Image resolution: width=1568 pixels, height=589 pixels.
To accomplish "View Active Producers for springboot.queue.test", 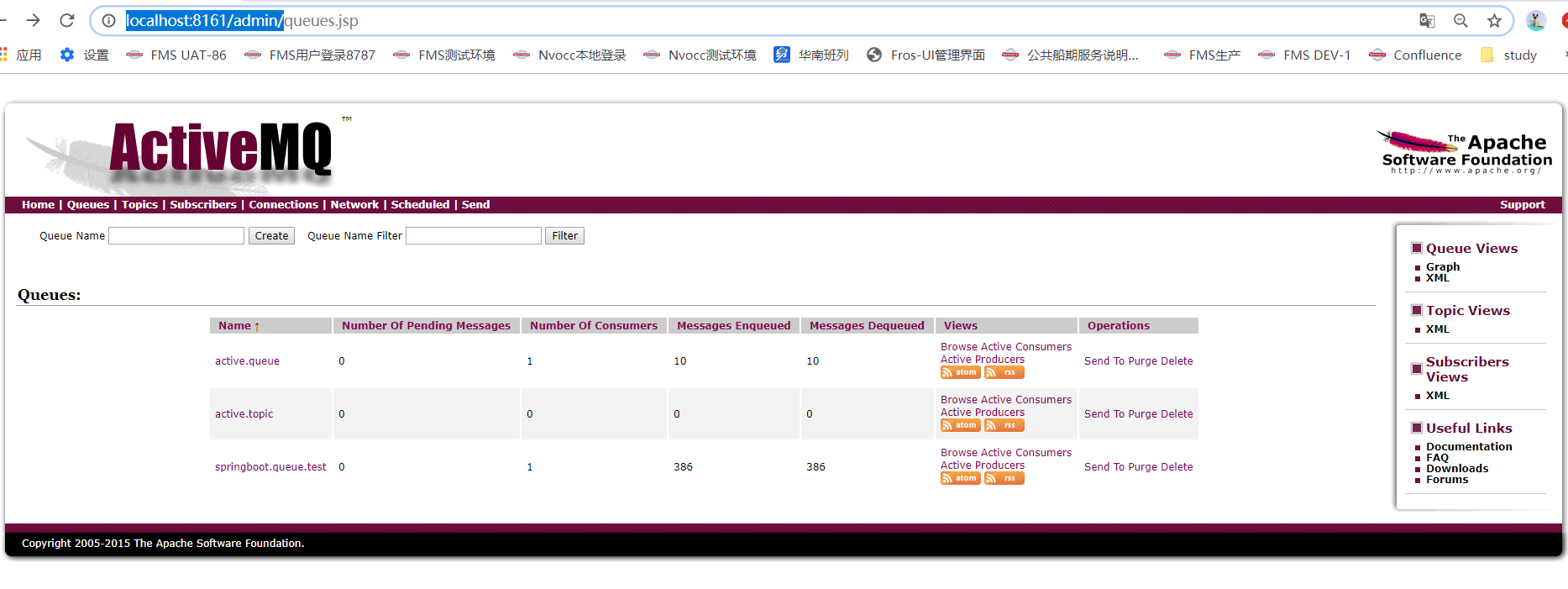I will coord(983,465).
